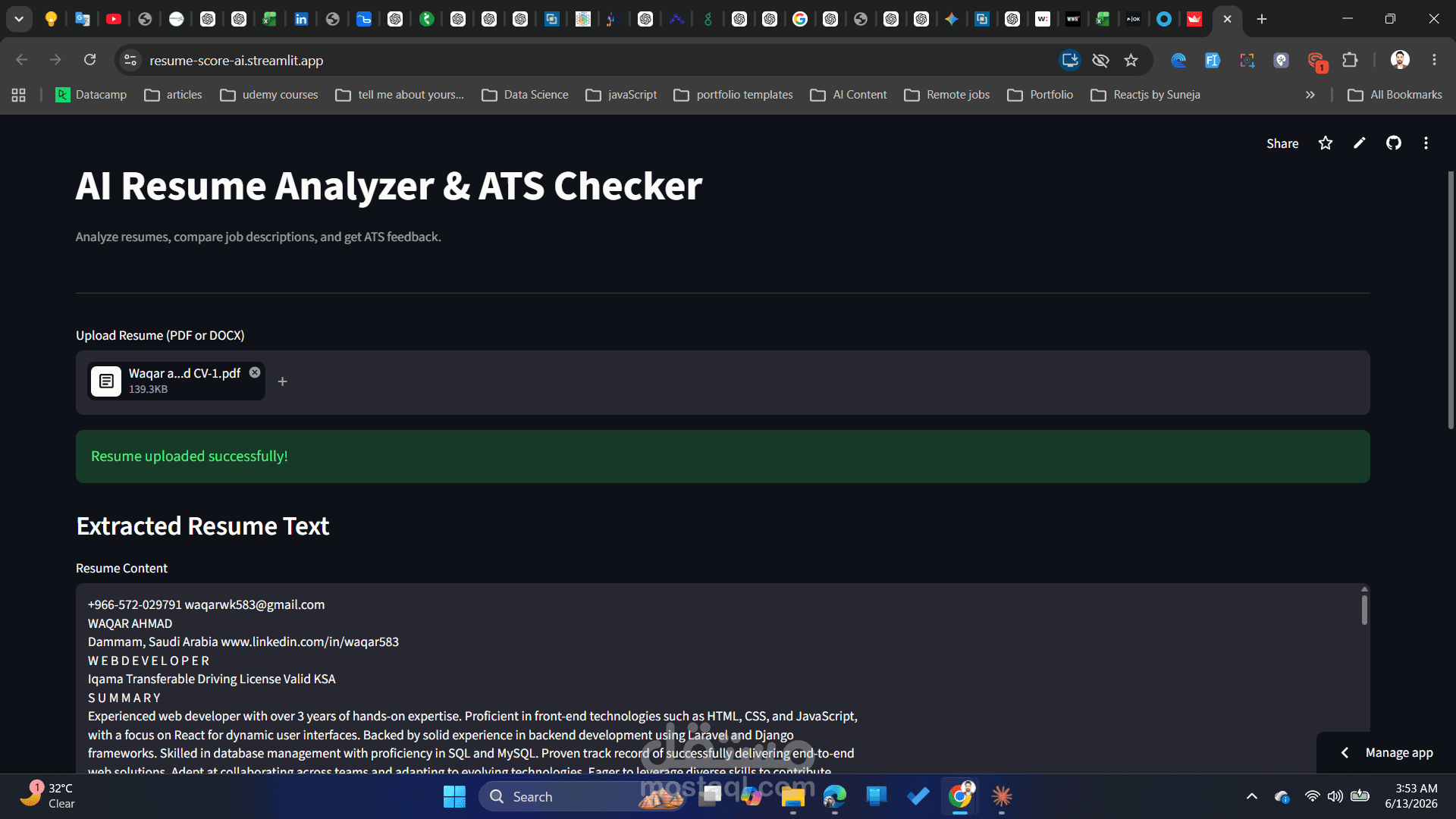Click the red extension icon with badge
This screenshot has width=1456, height=819.
1316,61
